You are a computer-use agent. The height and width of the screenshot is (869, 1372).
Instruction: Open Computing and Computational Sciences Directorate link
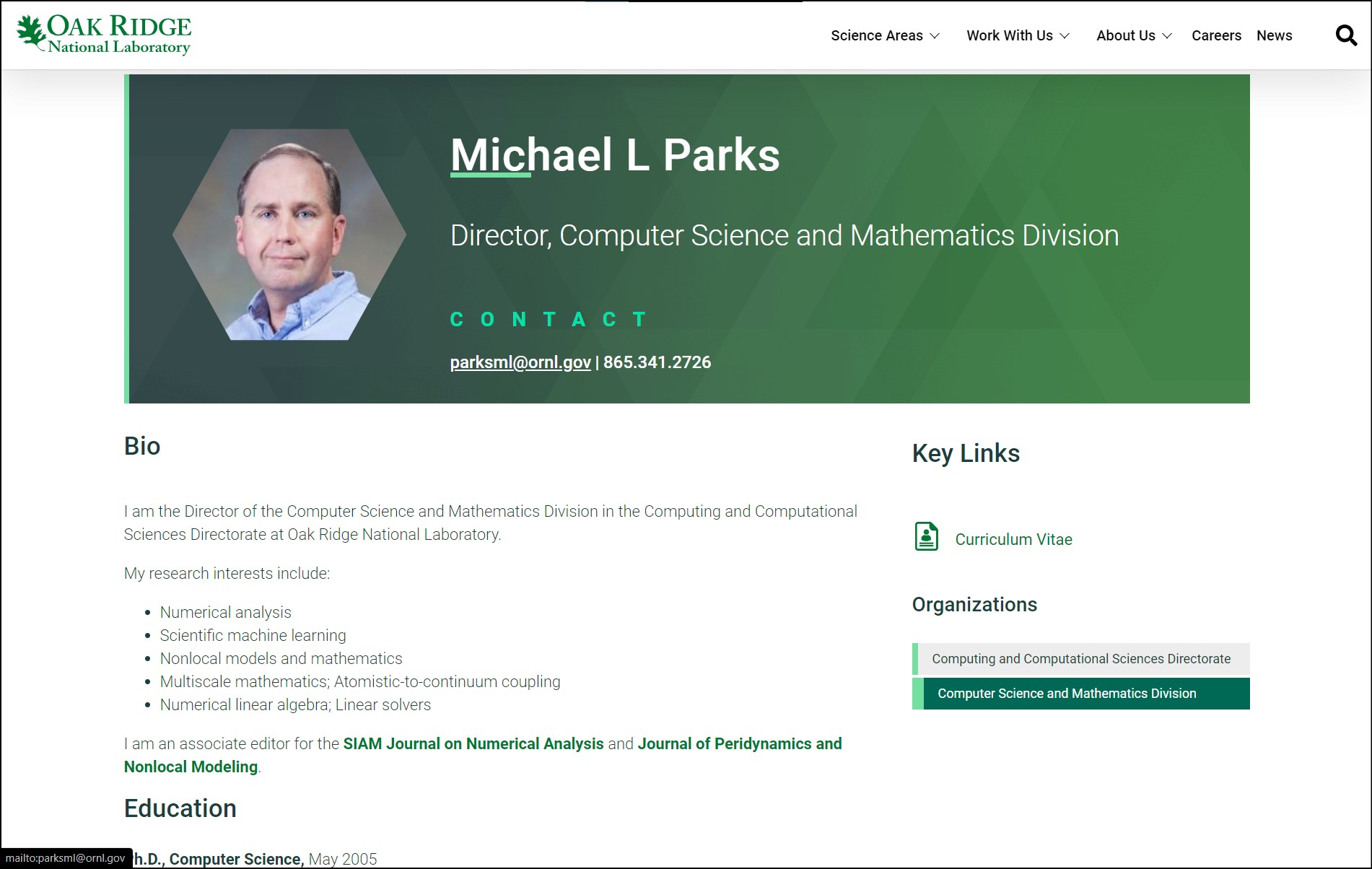(1080, 659)
